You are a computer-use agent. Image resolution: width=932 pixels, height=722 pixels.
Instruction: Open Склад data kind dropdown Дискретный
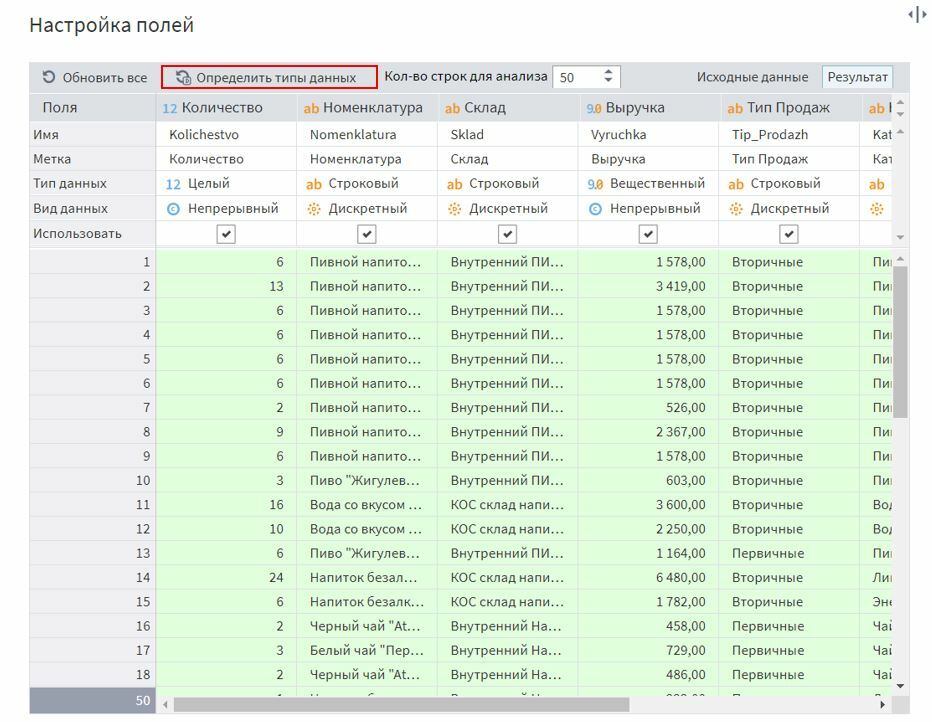point(508,209)
